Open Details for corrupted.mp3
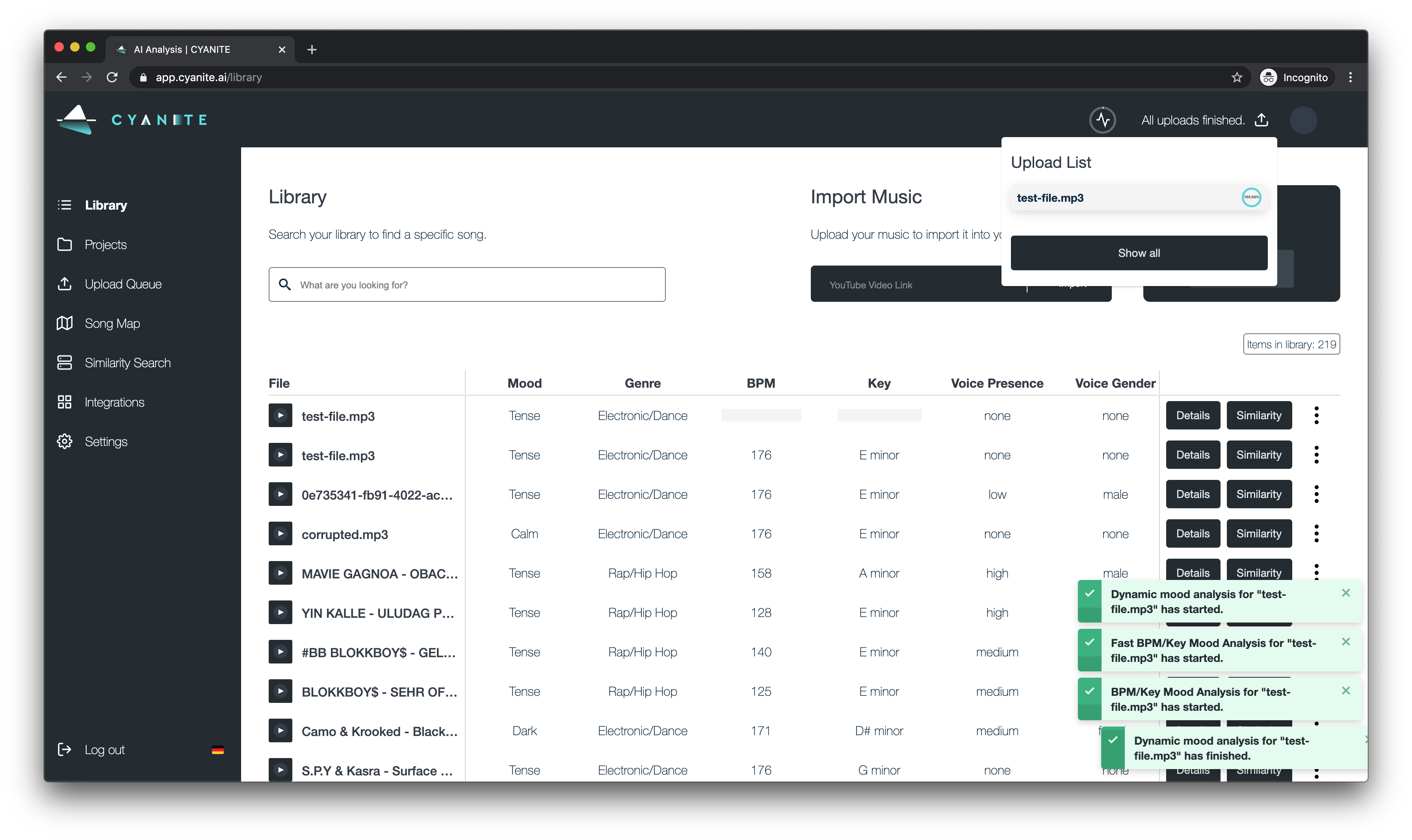Screen dimensions: 1412x840 coord(1193,533)
